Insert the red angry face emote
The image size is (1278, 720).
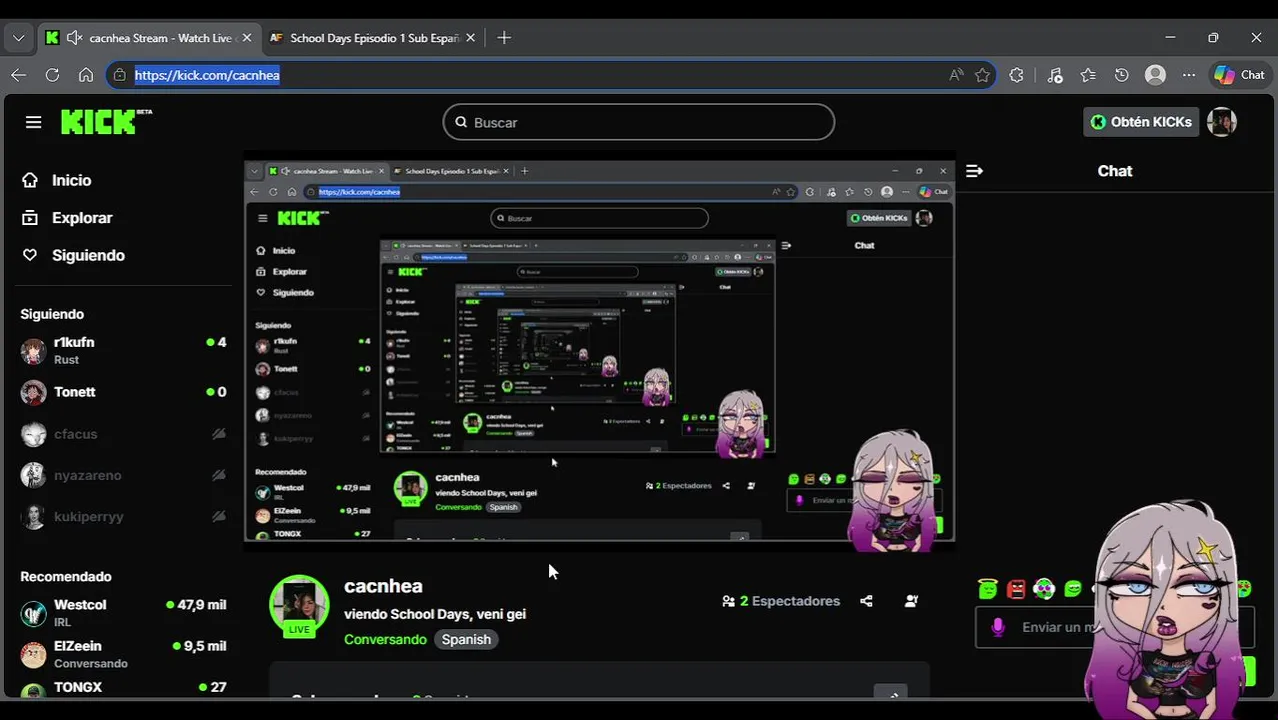click(x=1016, y=589)
